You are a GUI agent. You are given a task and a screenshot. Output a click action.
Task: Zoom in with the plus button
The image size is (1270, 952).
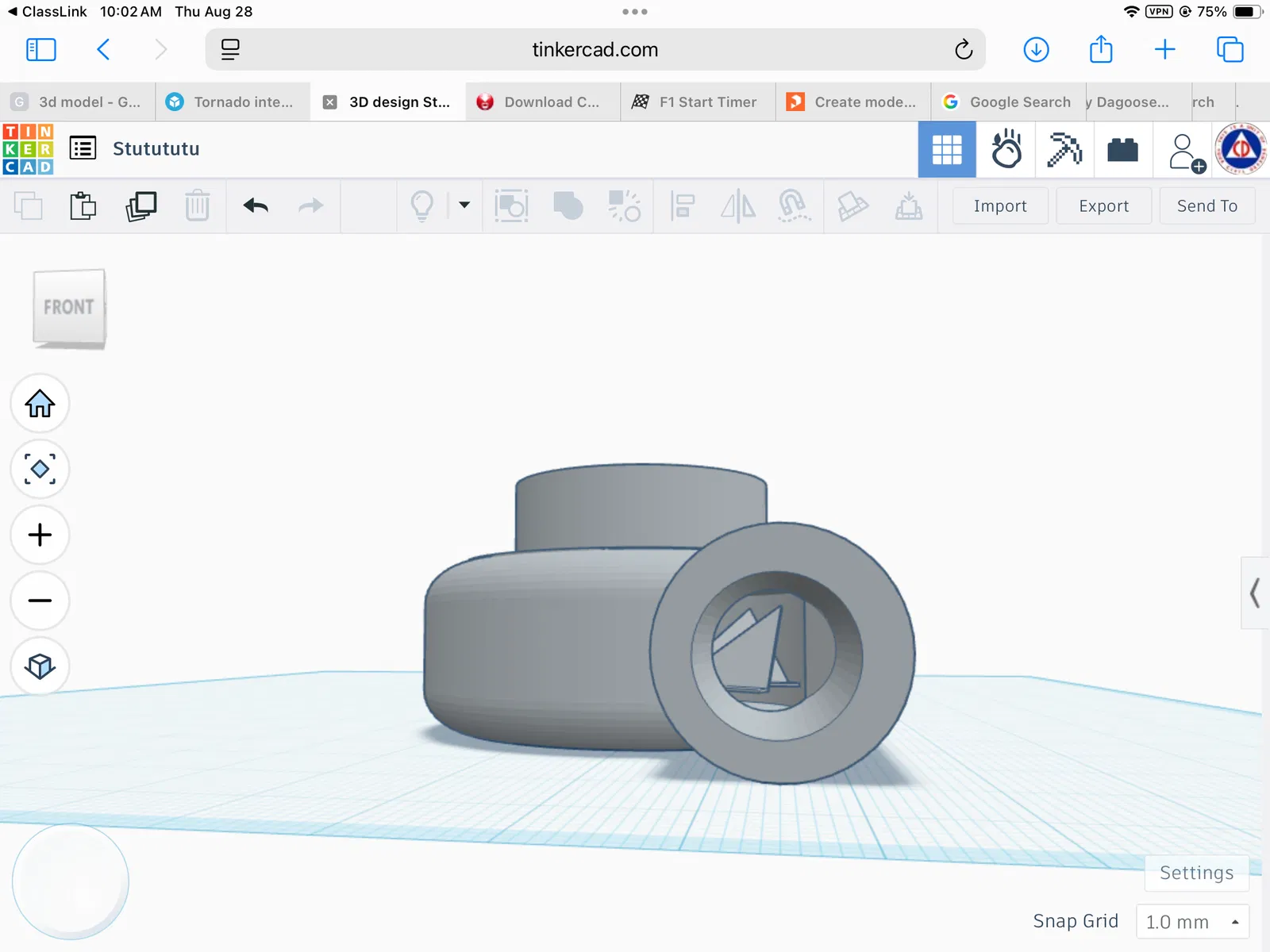40,535
